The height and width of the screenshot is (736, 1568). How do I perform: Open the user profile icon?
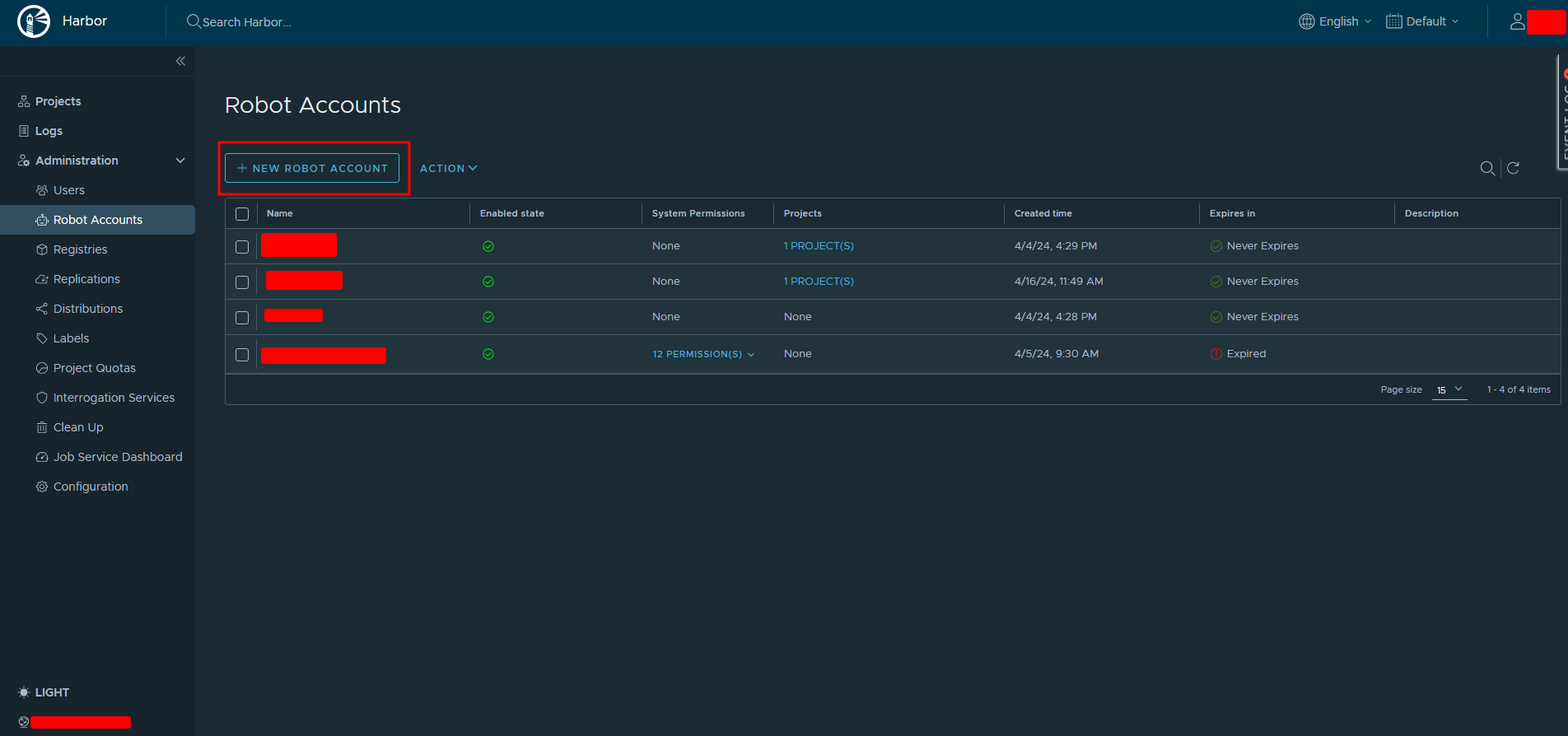pyautogui.click(x=1517, y=21)
